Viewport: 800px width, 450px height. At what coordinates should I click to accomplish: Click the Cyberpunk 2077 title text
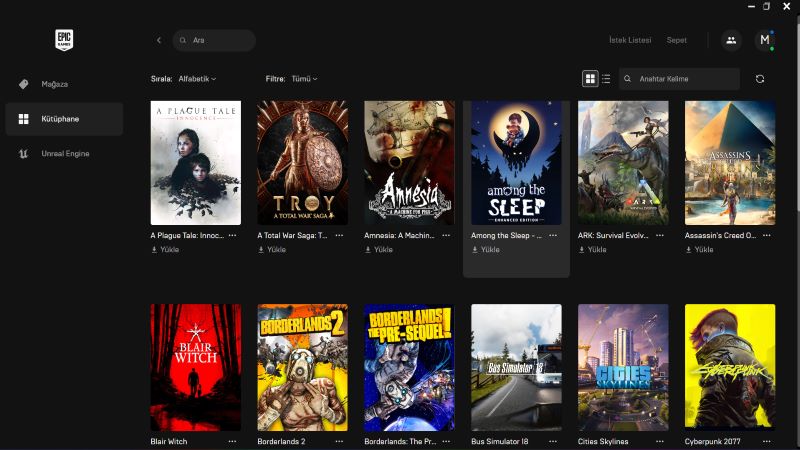pyautogui.click(x=712, y=442)
